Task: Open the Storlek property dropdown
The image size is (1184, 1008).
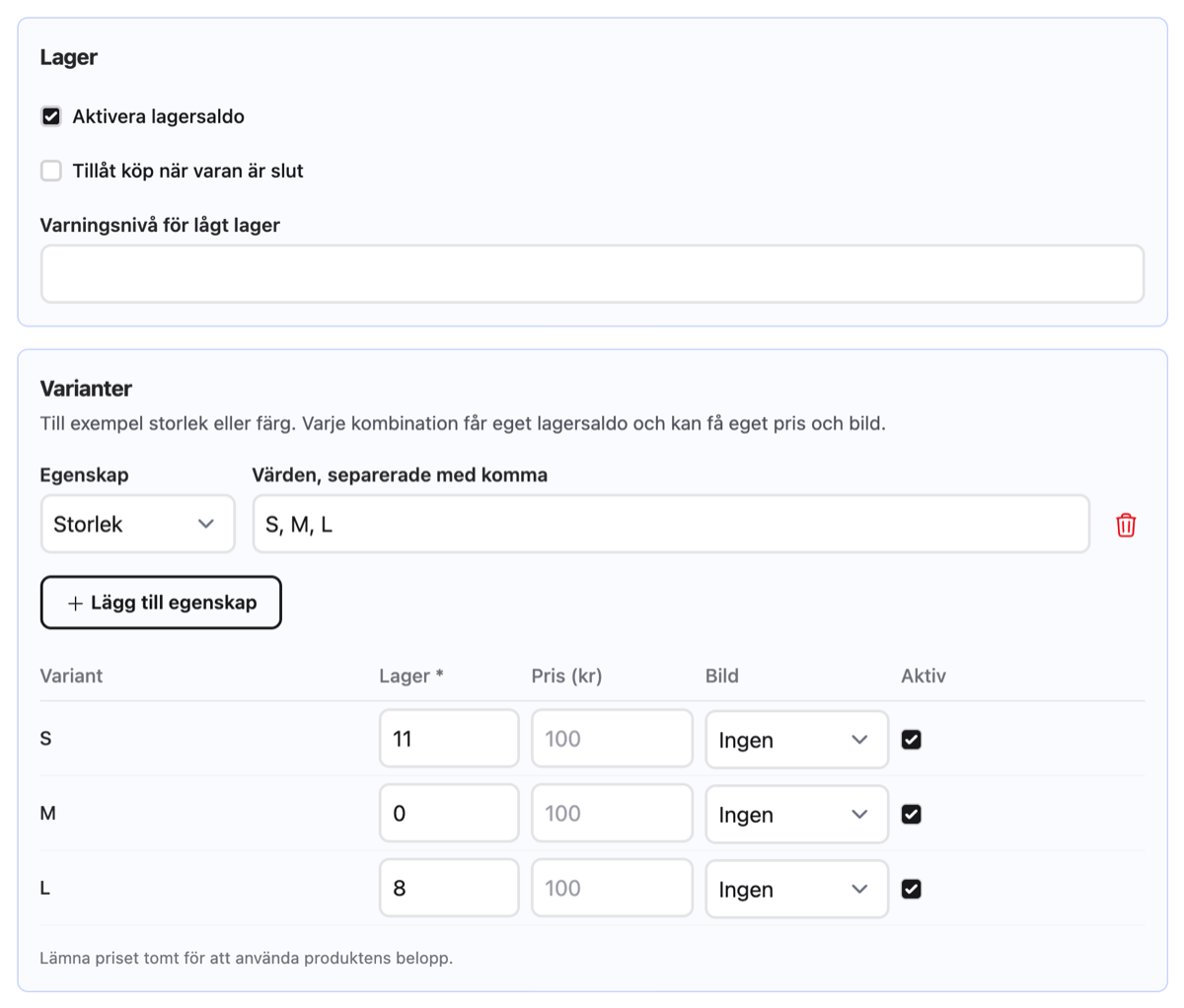Action: coord(137,524)
